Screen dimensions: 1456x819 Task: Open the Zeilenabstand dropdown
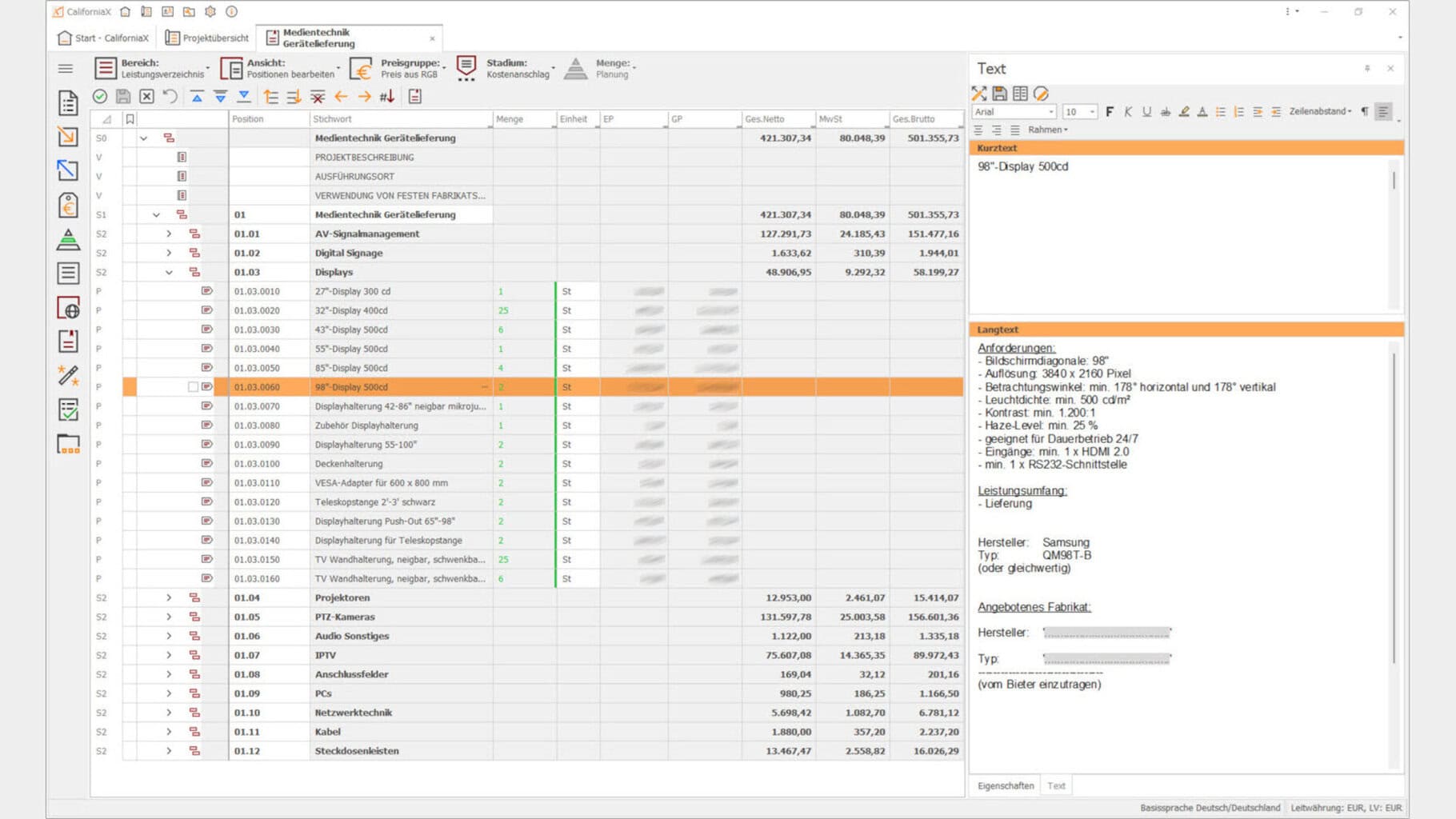(x=1320, y=112)
